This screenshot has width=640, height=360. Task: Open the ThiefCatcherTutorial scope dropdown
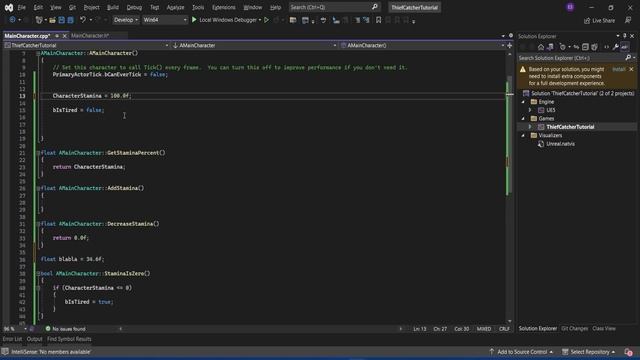[86, 46]
